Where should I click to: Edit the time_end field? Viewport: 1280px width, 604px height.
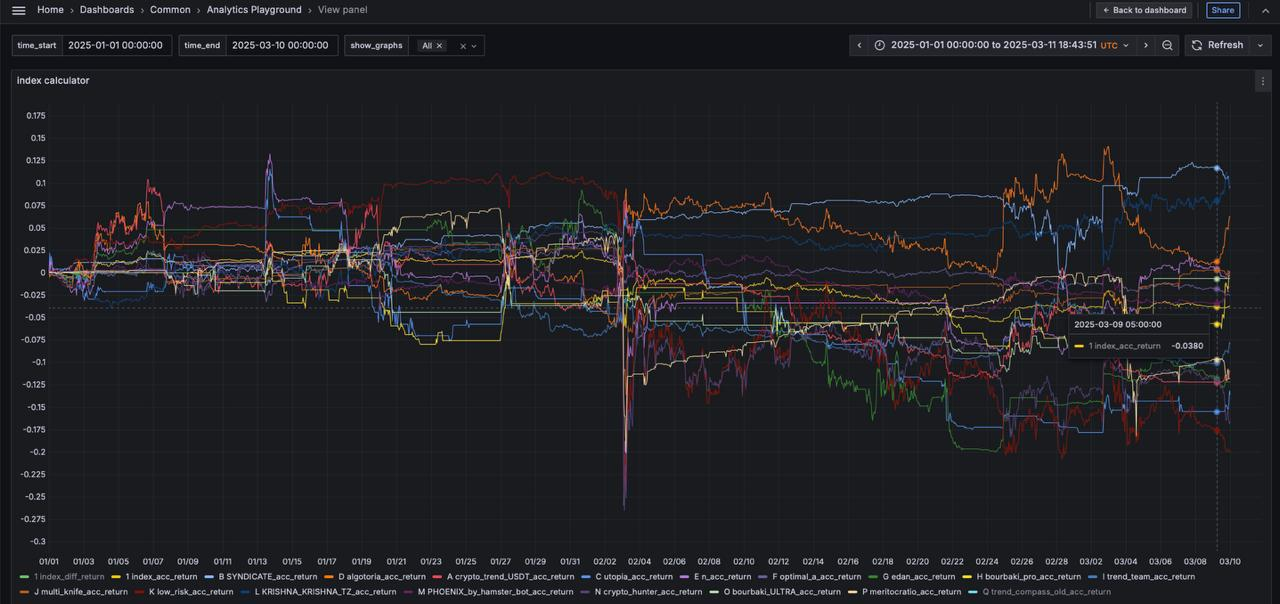click(280, 45)
